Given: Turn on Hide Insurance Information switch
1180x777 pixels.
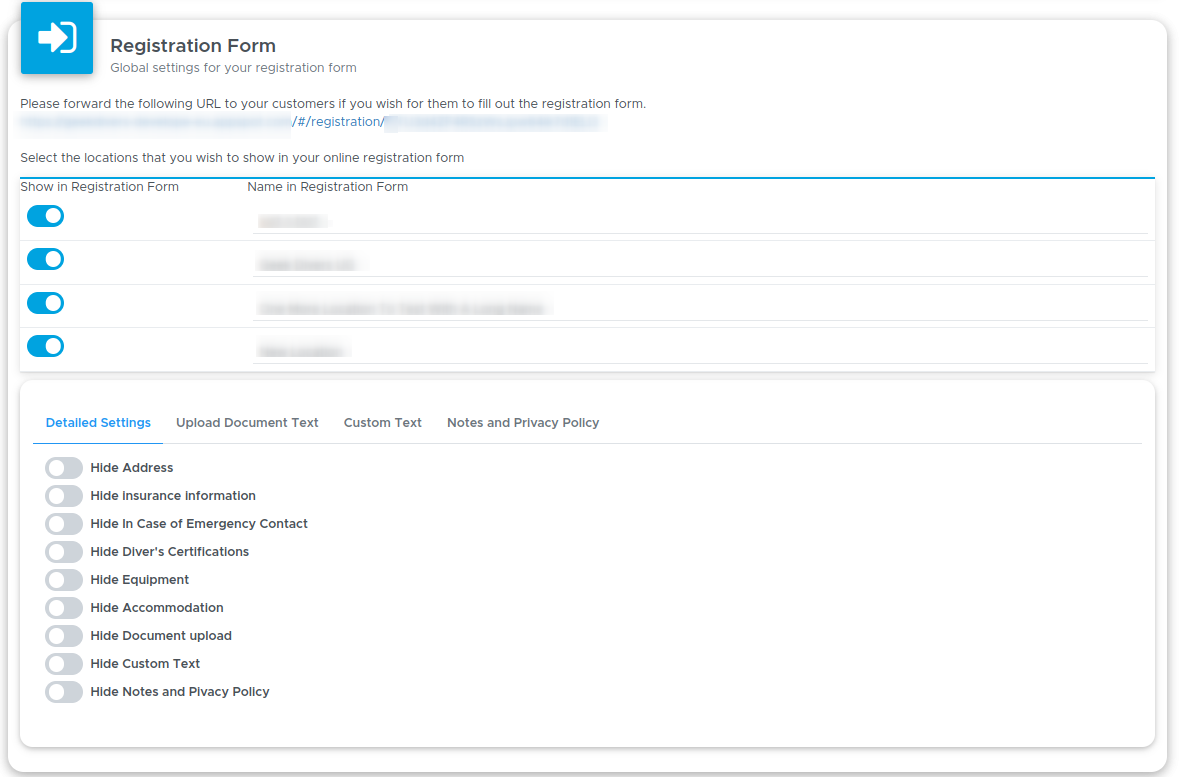Looking at the screenshot, I should coord(63,495).
